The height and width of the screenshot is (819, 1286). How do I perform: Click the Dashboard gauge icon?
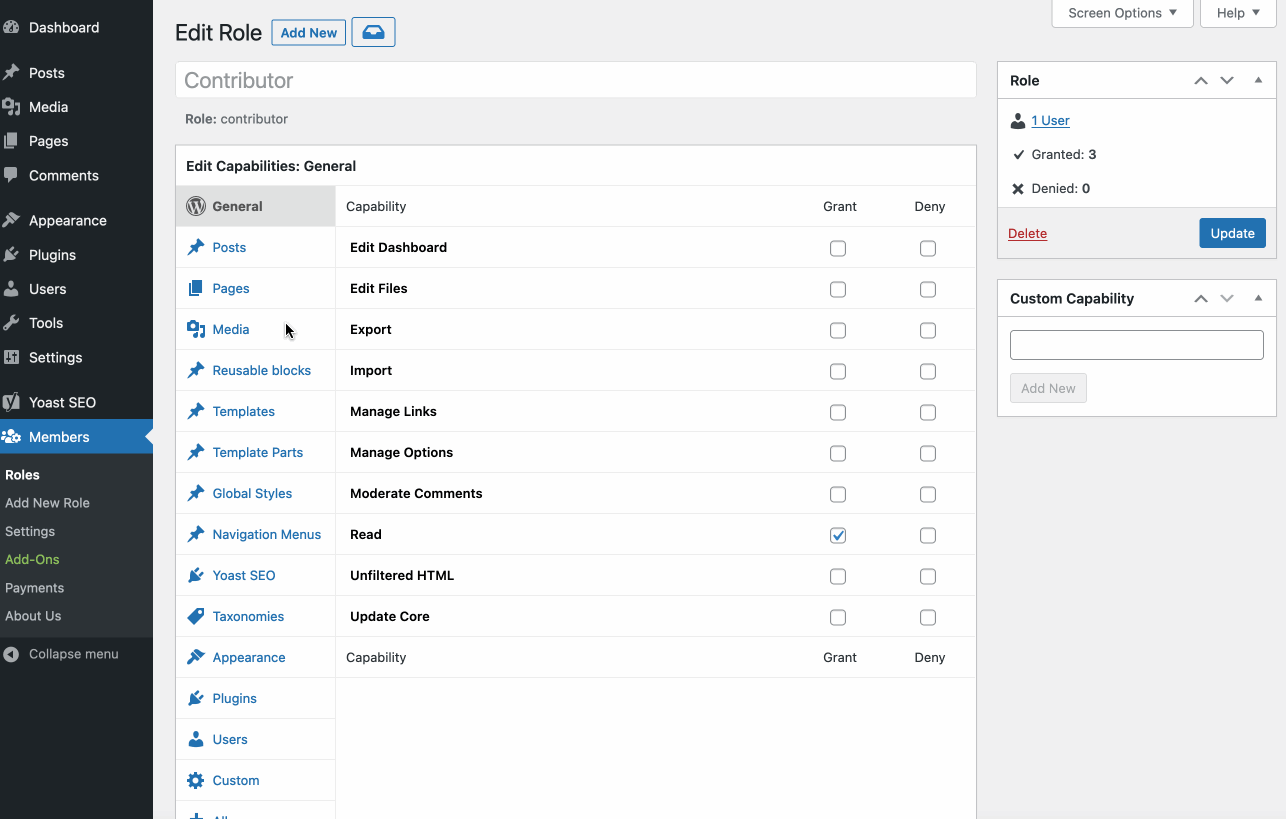pyautogui.click(x=11, y=28)
